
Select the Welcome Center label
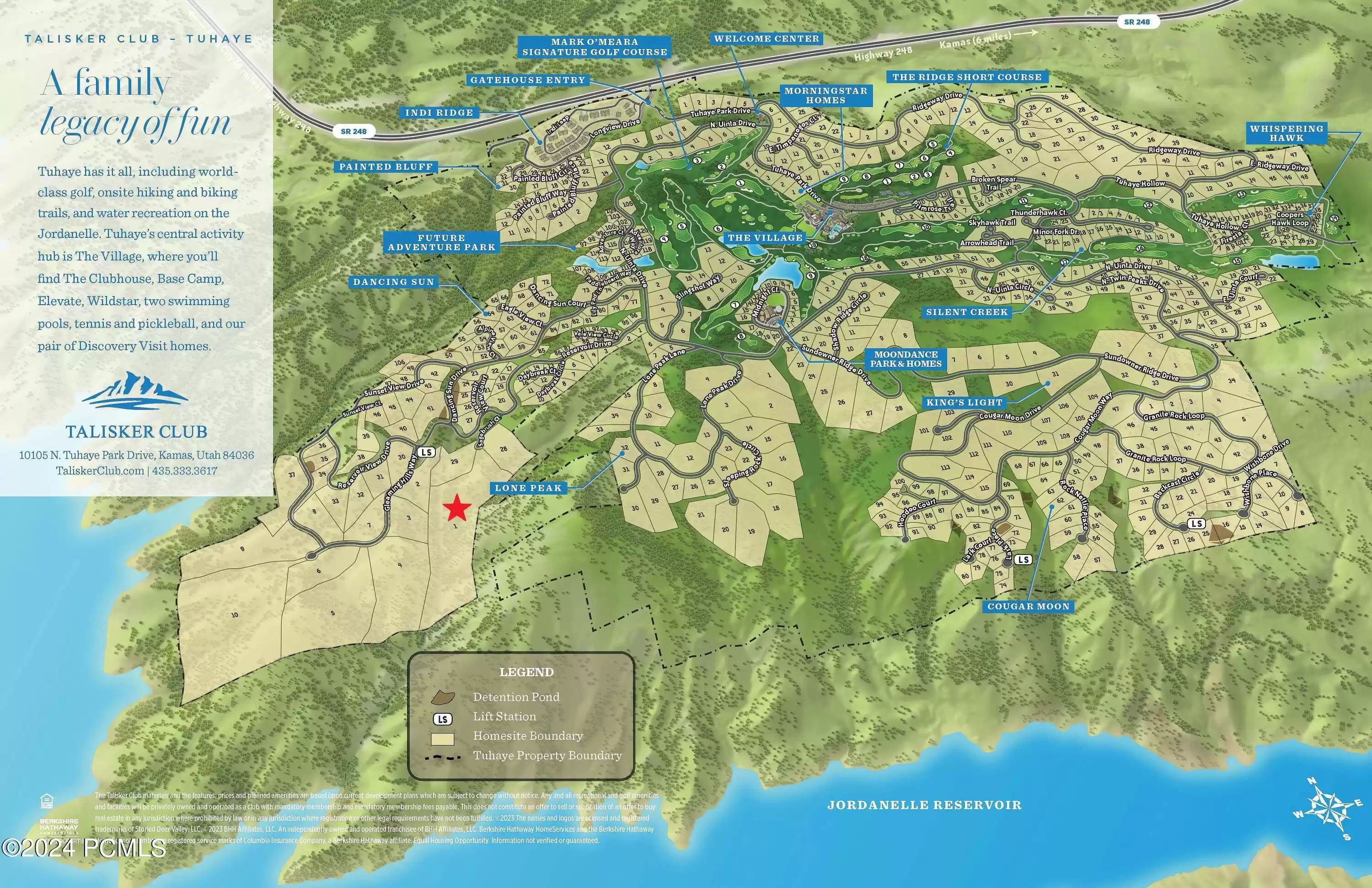pos(766,38)
